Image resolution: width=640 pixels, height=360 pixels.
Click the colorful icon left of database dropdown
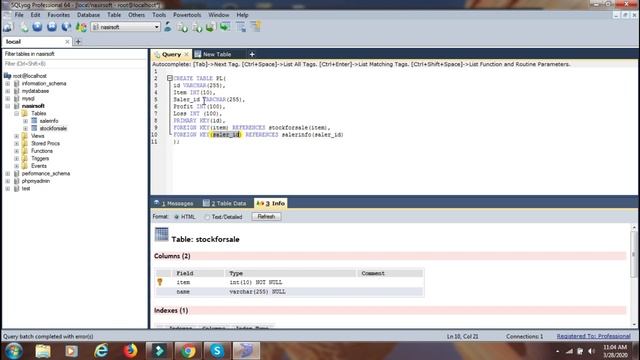(x=81, y=27)
